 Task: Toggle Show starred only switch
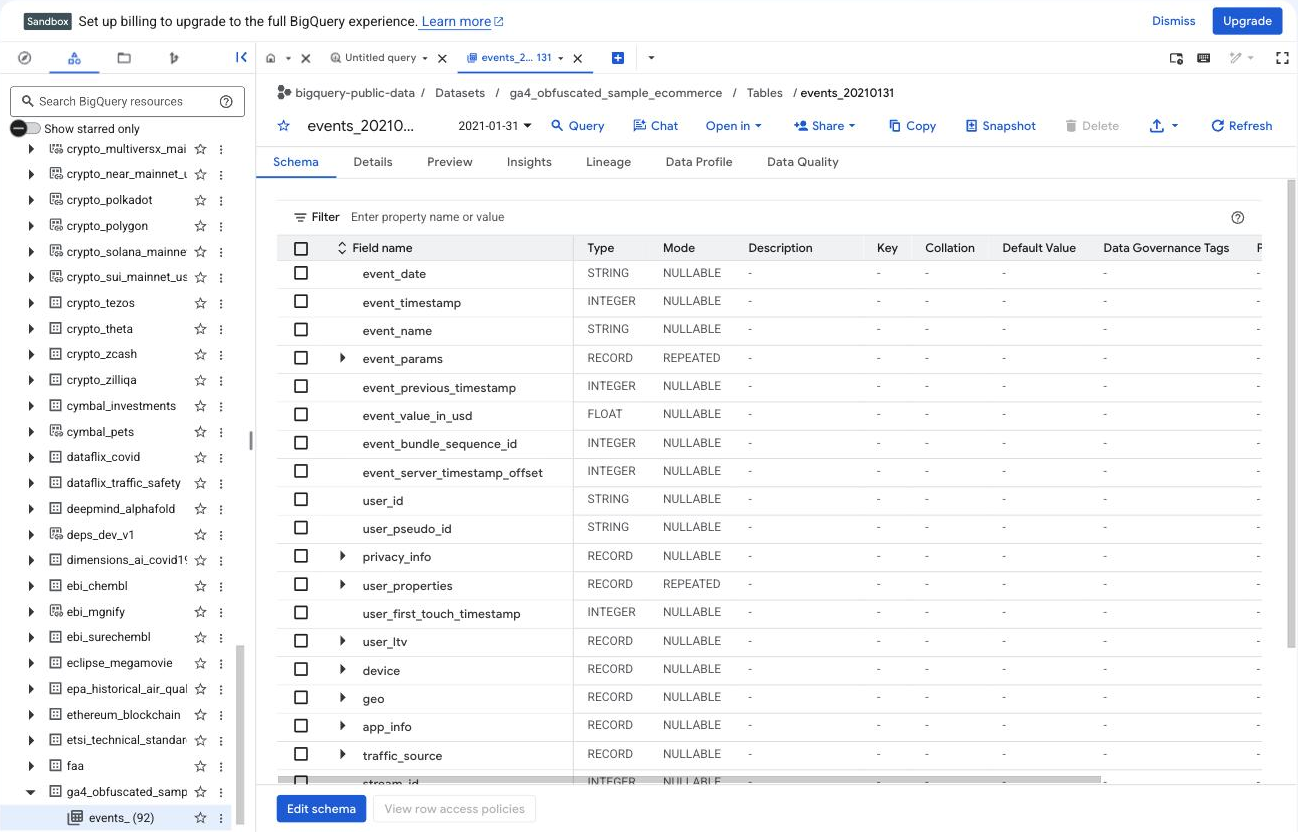[x=25, y=128]
